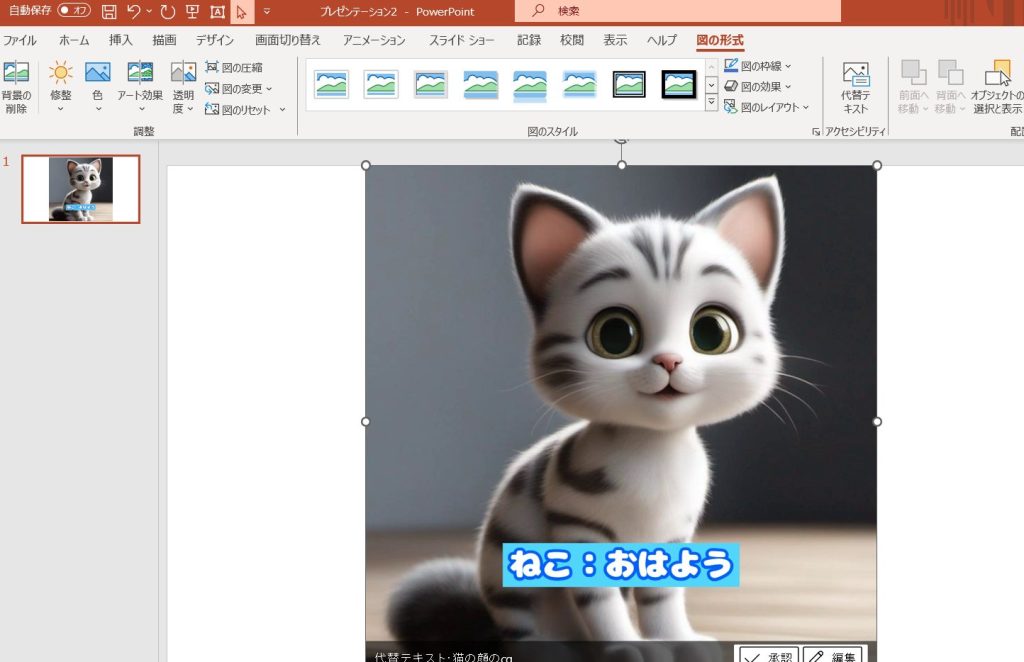This screenshot has height=662, width=1024.
Task: Switch to the Animations (アニメーション) tab
Action: 374,40
